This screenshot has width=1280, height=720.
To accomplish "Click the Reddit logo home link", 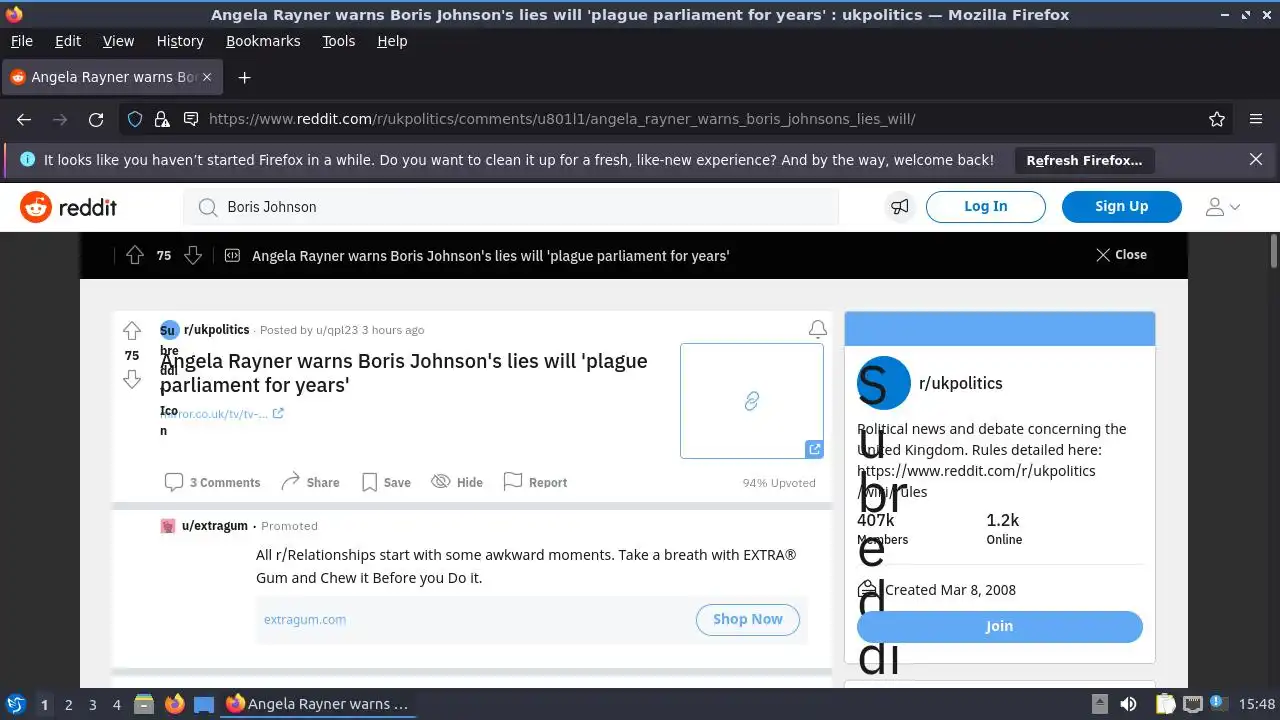I will [68, 207].
